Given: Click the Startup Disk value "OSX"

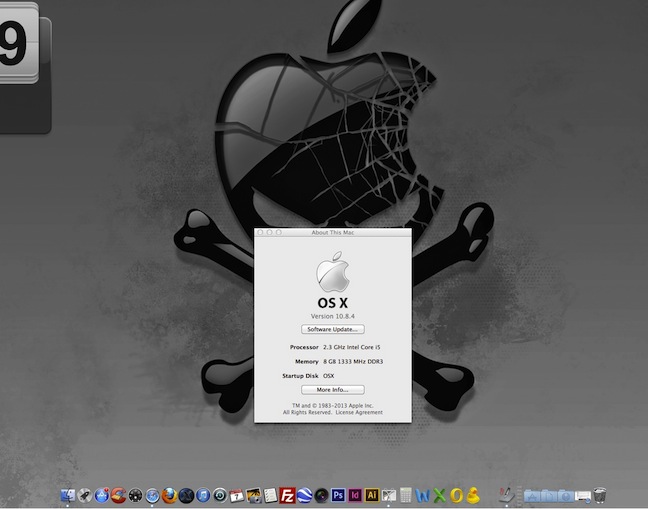Looking at the screenshot, I should tap(329, 376).
